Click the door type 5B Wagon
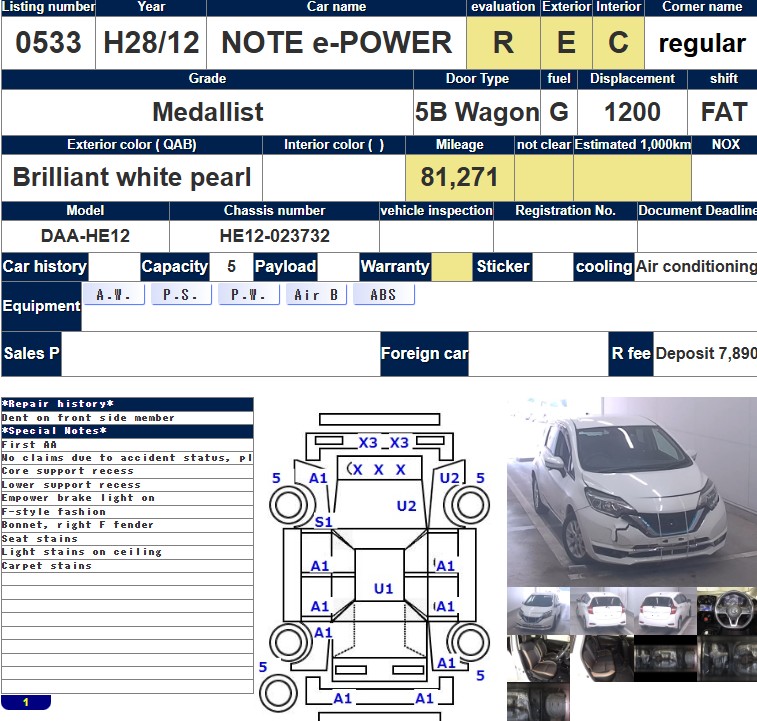 [477, 112]
